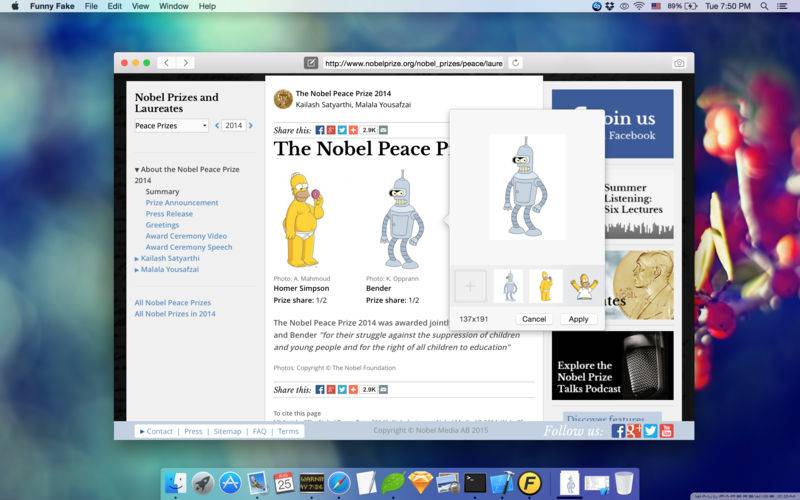
Task: Select the yellow Homer thumbnail in popup
Action: (545, 286)
